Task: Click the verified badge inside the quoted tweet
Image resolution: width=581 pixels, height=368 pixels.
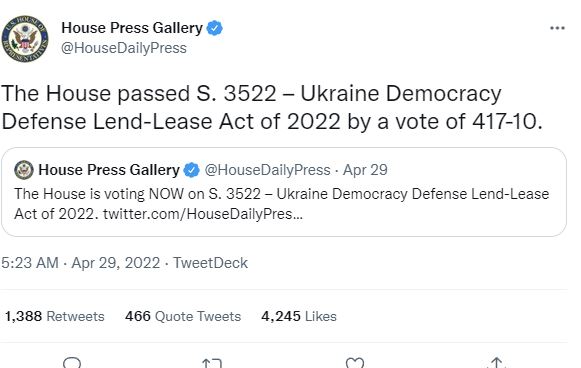Action: 192,170
